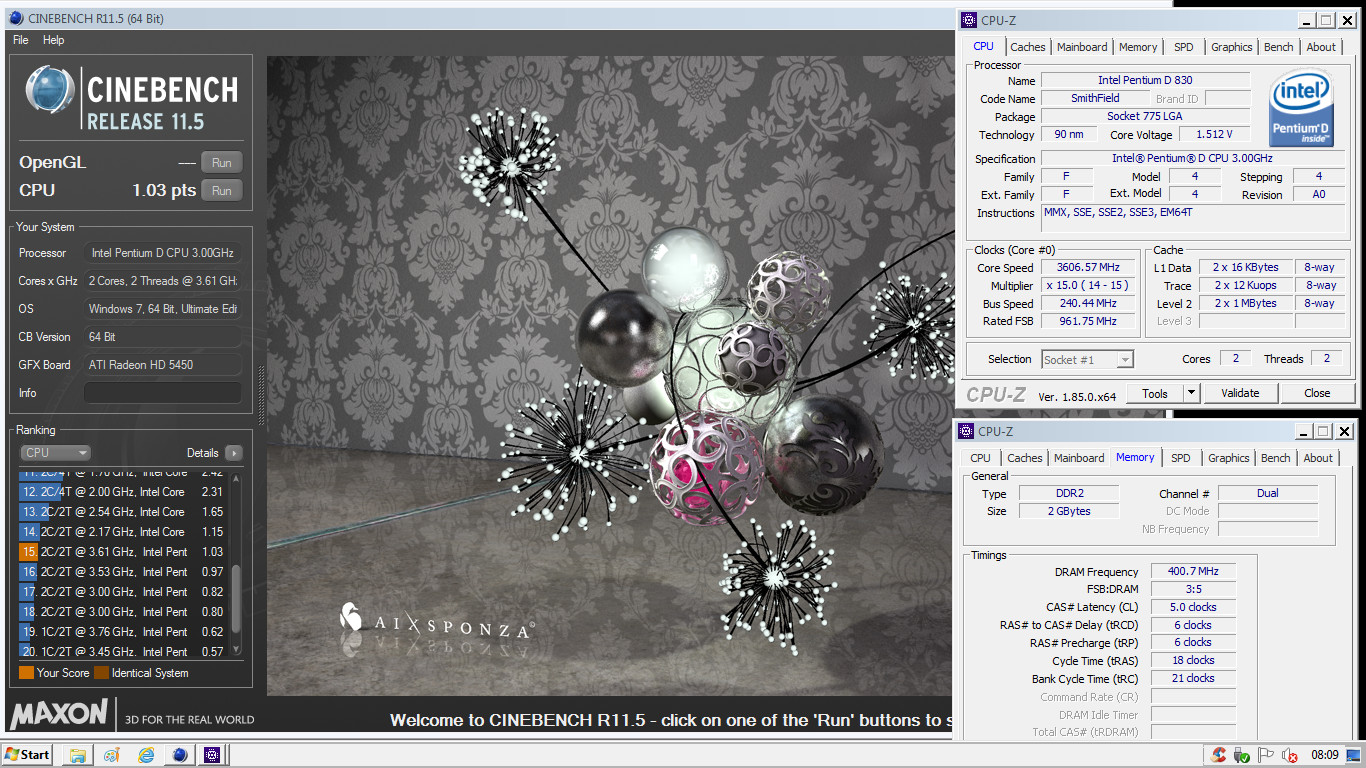The image size is (1366, 768).
Task: Select ranking row 19 at 3.76 GHz
Action: (122, 632)
